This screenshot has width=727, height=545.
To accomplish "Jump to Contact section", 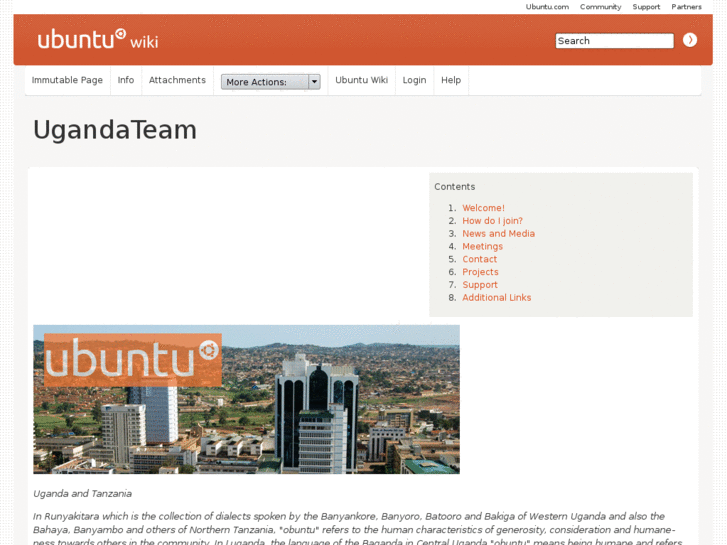I will (x=479, y=259).
